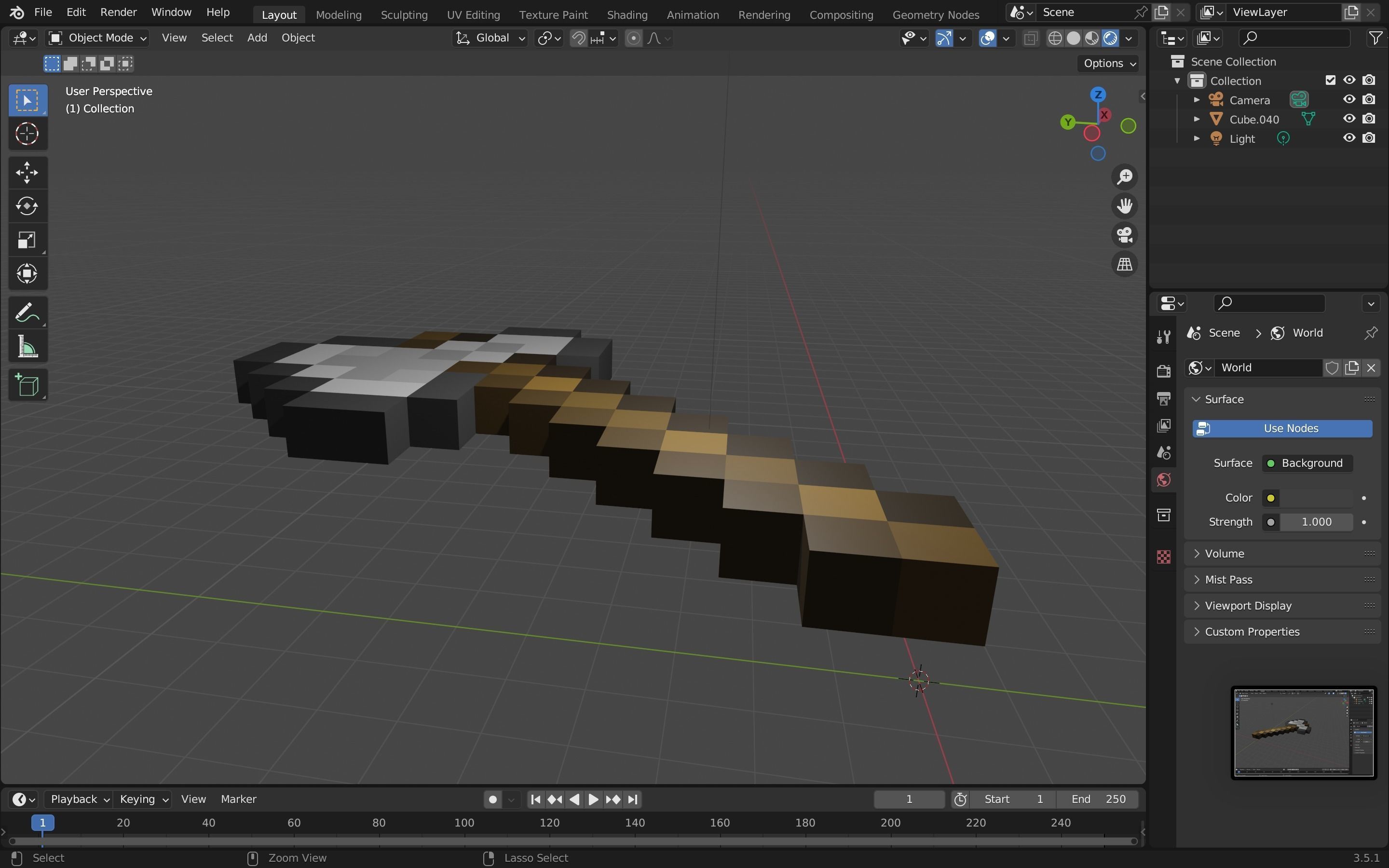
Task: Click the Blender logo menu icon
Action: coord(17,12)
